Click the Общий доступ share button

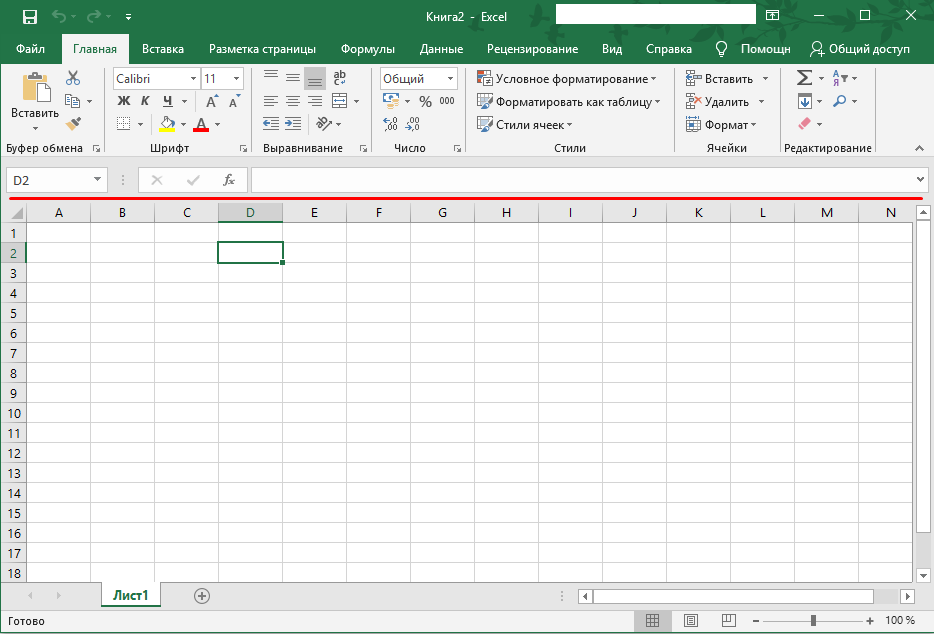click(x=860, y=49)
